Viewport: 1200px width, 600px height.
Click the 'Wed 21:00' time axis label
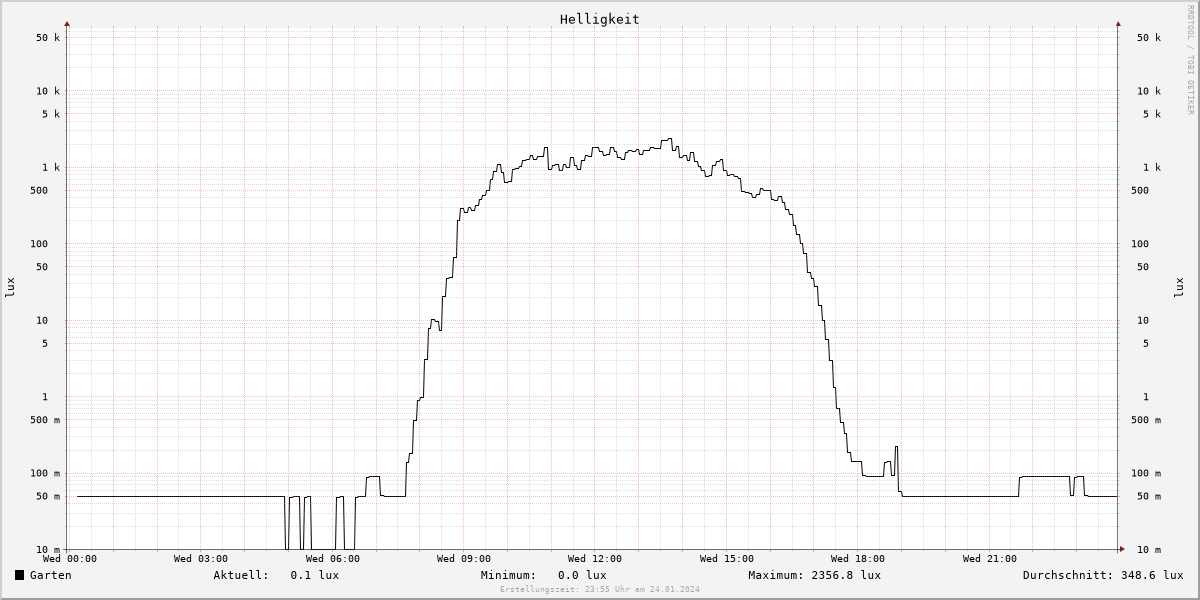click(990, 559)
